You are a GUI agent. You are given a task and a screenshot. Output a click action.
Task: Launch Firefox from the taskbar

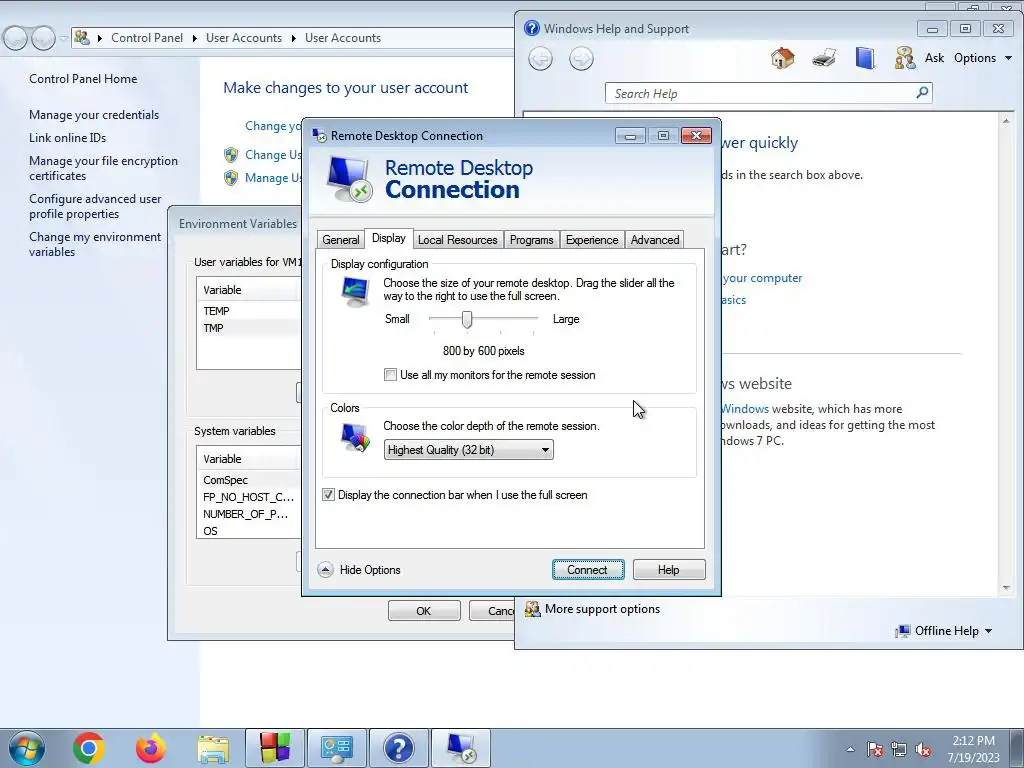(151, 748)
